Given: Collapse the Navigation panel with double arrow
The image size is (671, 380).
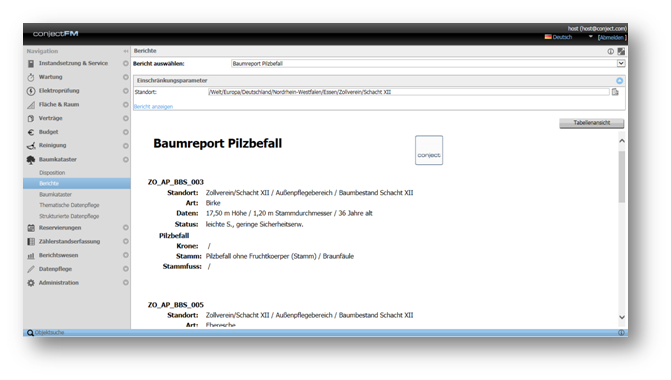Looking at the screenshot, I should tap(126, 51).
